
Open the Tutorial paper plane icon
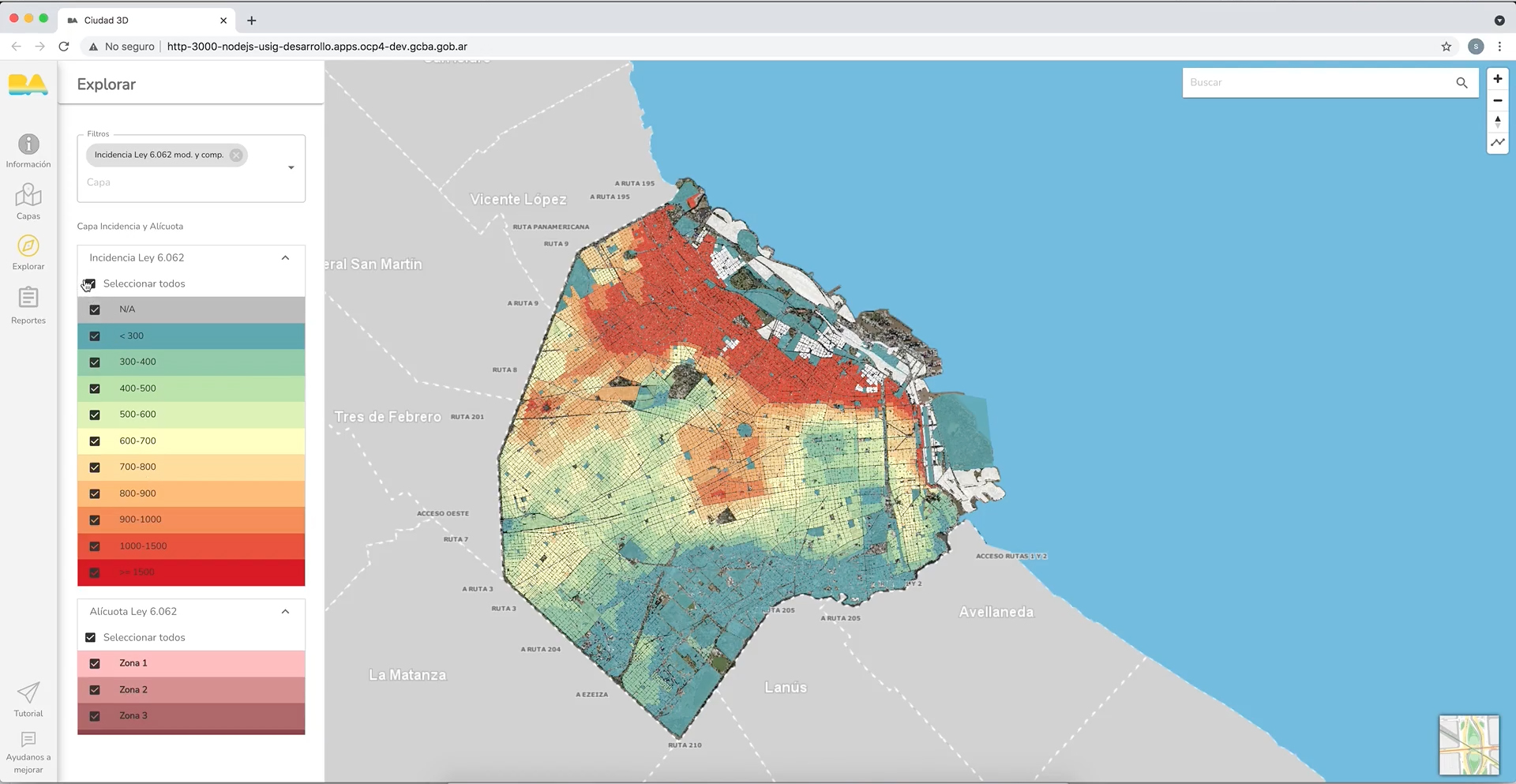pyautogui.click(x=28, y=693)
